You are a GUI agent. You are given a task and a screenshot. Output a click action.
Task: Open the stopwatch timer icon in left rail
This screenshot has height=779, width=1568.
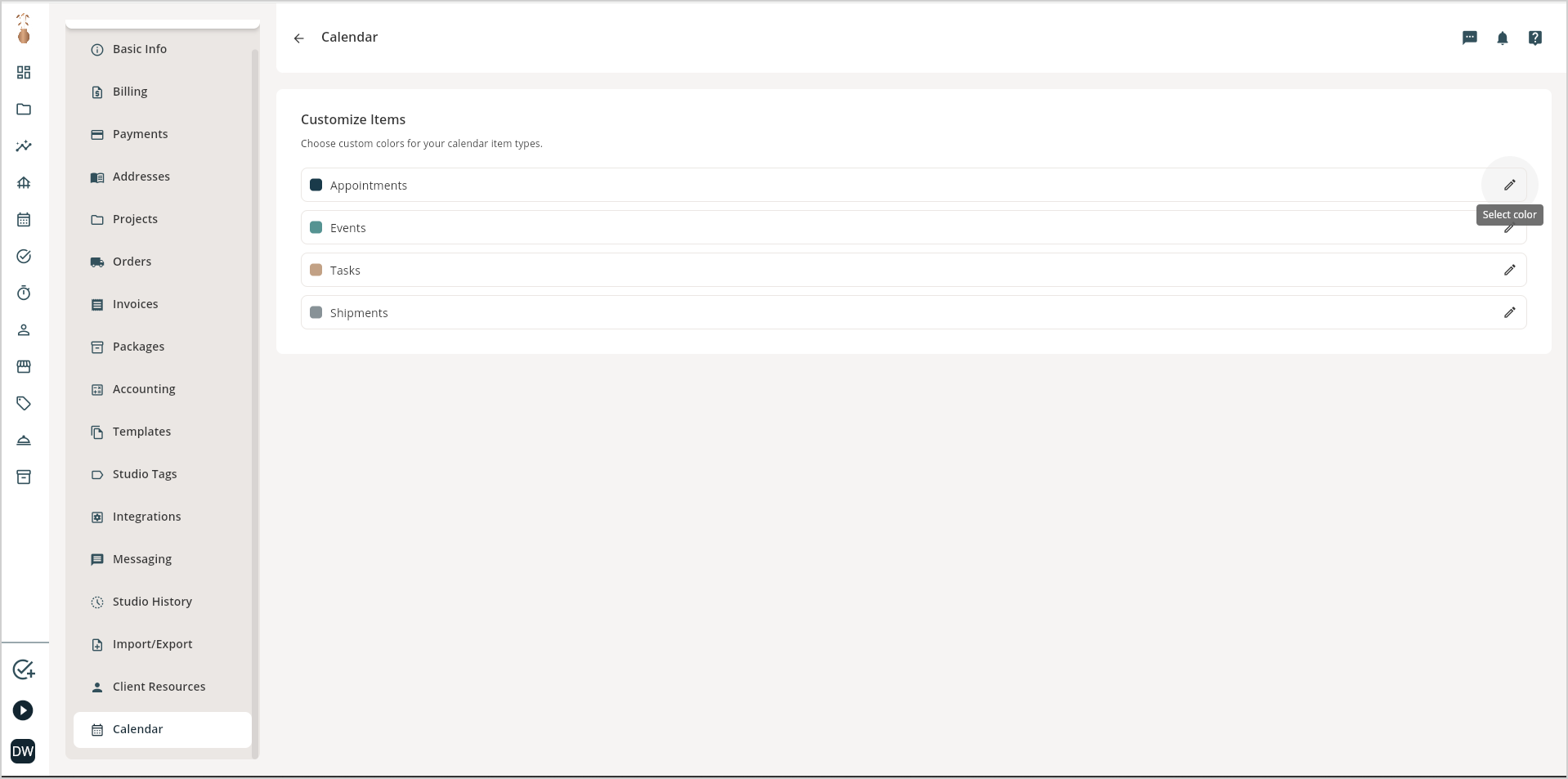pos(24,293)
